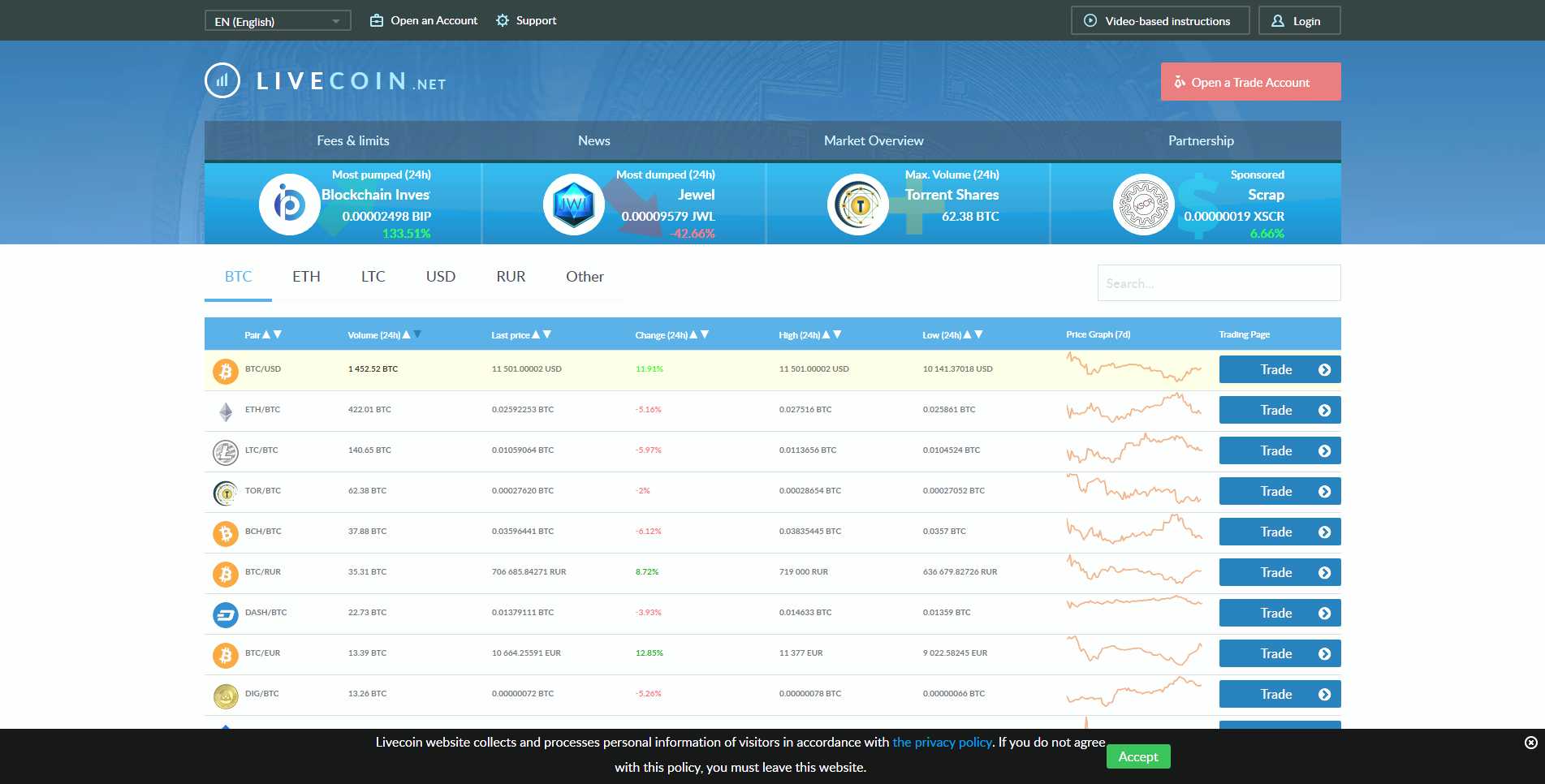Screen dimensions: 1545x784
Task: Open the News menu item
Action: [x=594, y=140]
